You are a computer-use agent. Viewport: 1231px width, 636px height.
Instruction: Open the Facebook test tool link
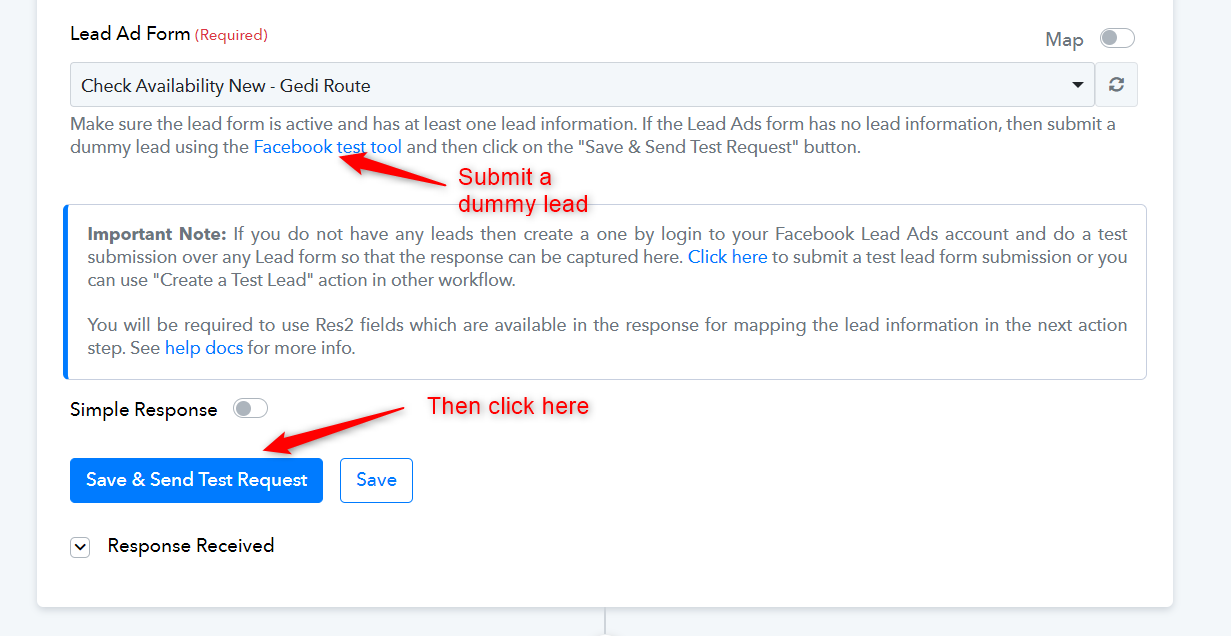tap(328, 147)
